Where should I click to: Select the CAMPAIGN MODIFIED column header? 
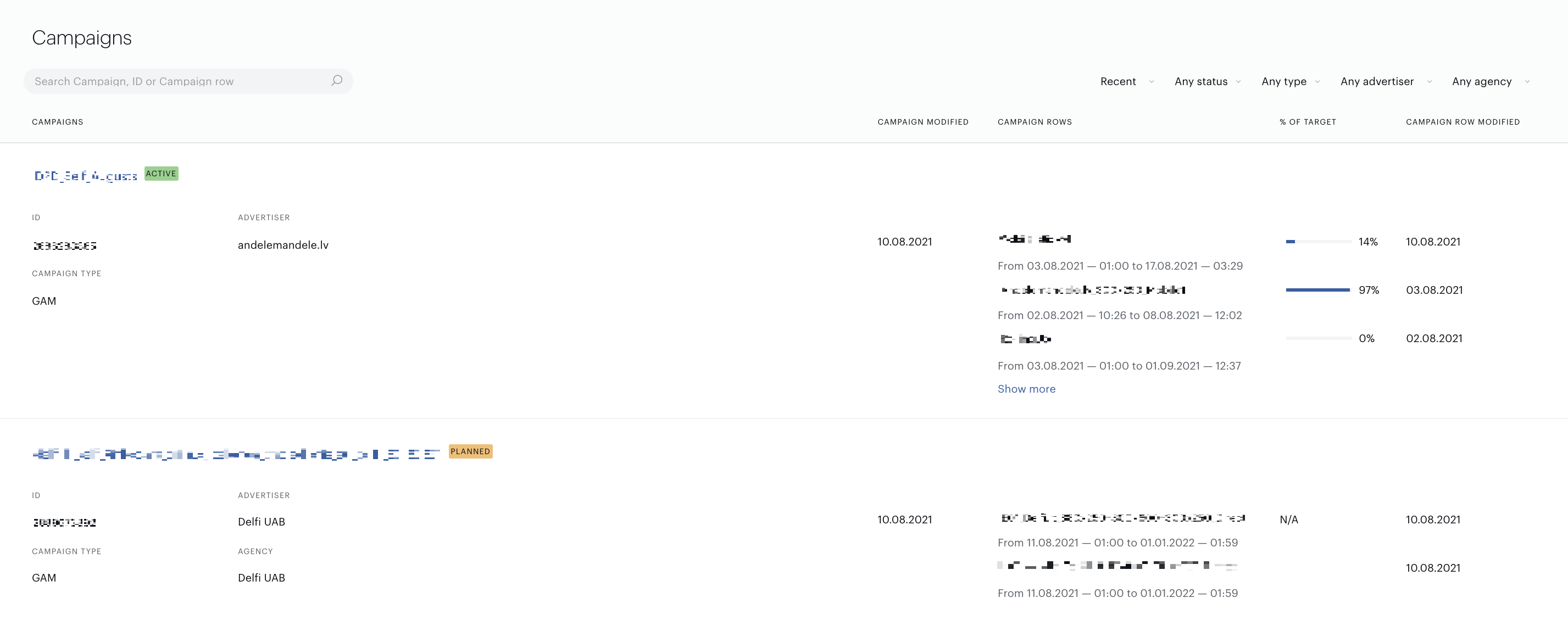[x=923, y=122]
